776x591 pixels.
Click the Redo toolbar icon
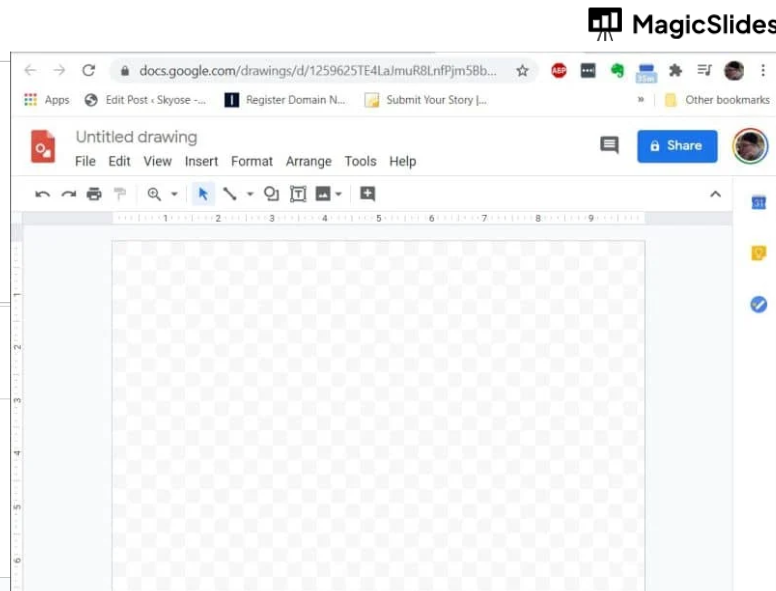(x=68, y=194)
